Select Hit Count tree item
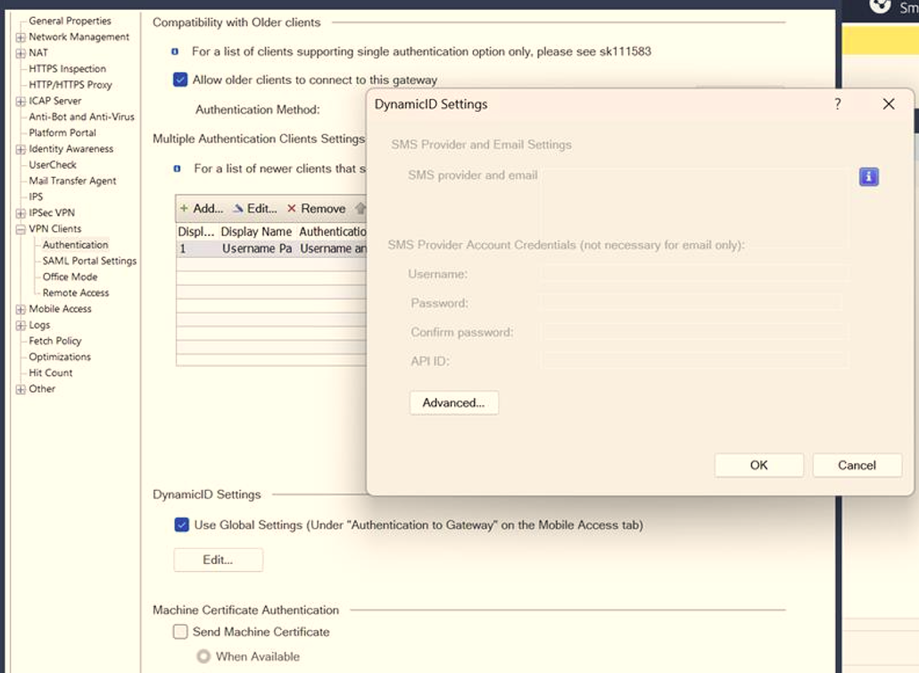The height and width of the screenshot is (673, 919). click(50, 373)
